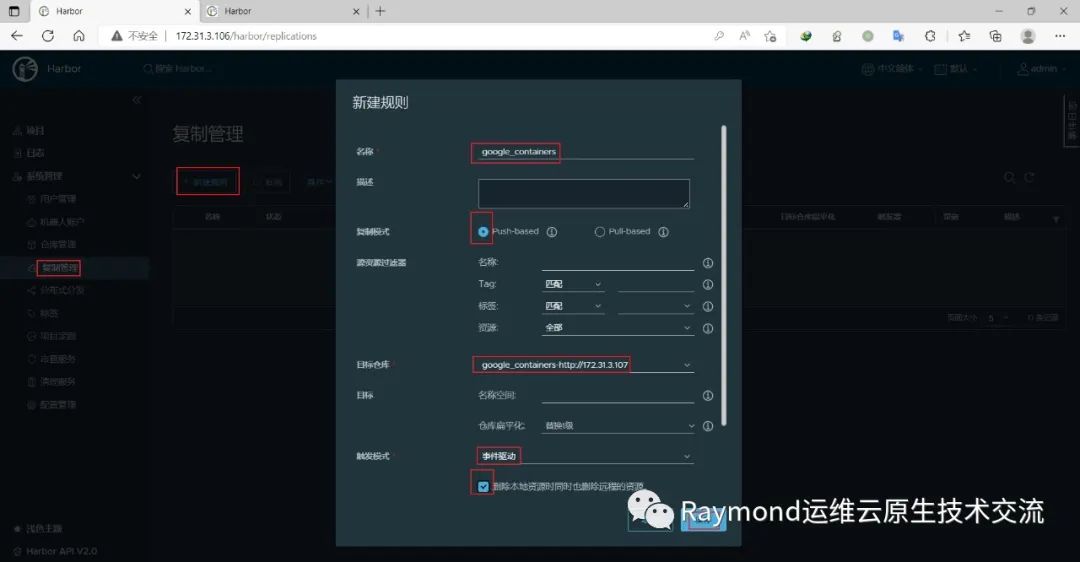Open 用户管理 in the sidebar
This screenshot has width=1080, height=562.
pyautogui.click(x=58, y=199)
